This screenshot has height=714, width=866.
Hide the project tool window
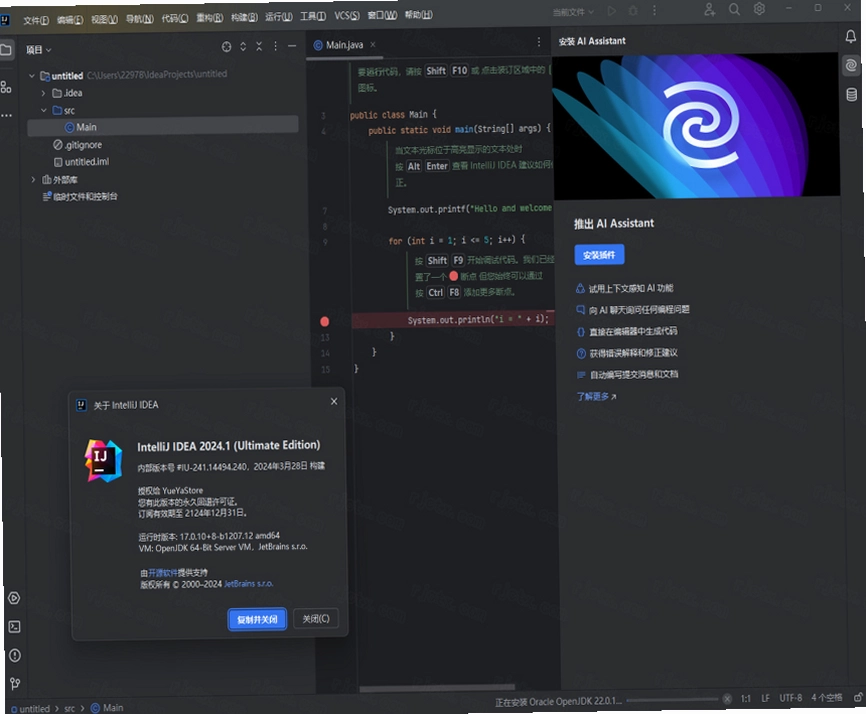(x=292, y=46)
